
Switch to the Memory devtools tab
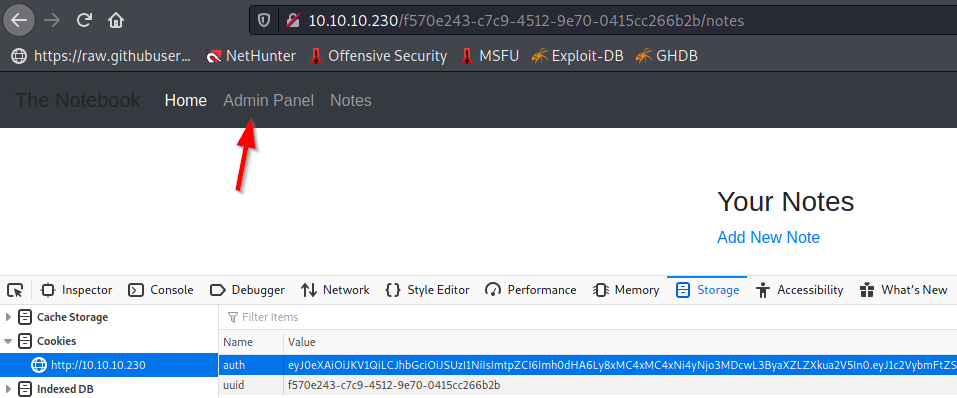pos(626,290)
